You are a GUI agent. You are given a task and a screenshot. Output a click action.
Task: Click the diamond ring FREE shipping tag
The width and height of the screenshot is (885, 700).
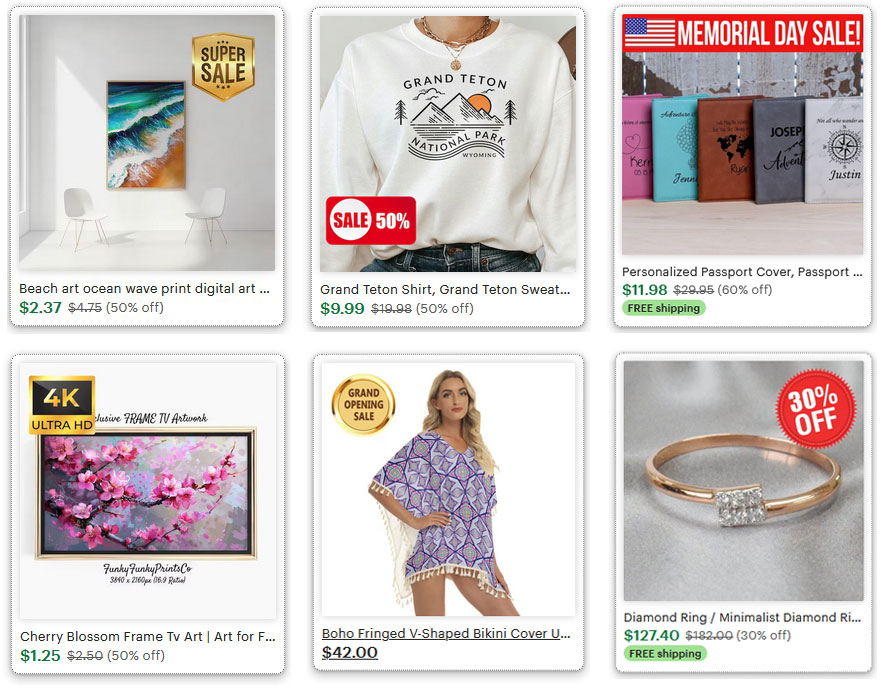coord(665,654)
